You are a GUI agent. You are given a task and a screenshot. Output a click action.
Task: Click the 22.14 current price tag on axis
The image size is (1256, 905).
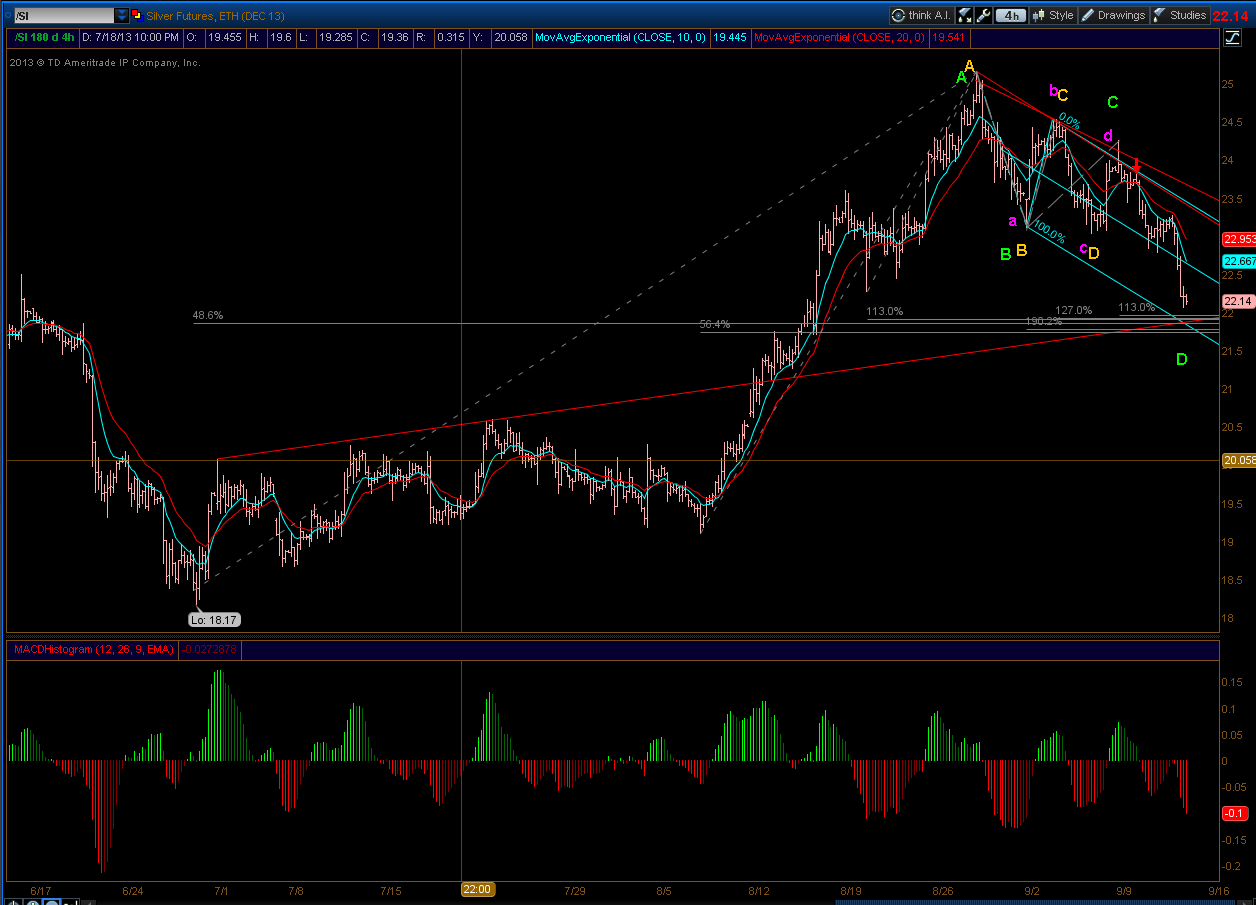pos(1238,301)
